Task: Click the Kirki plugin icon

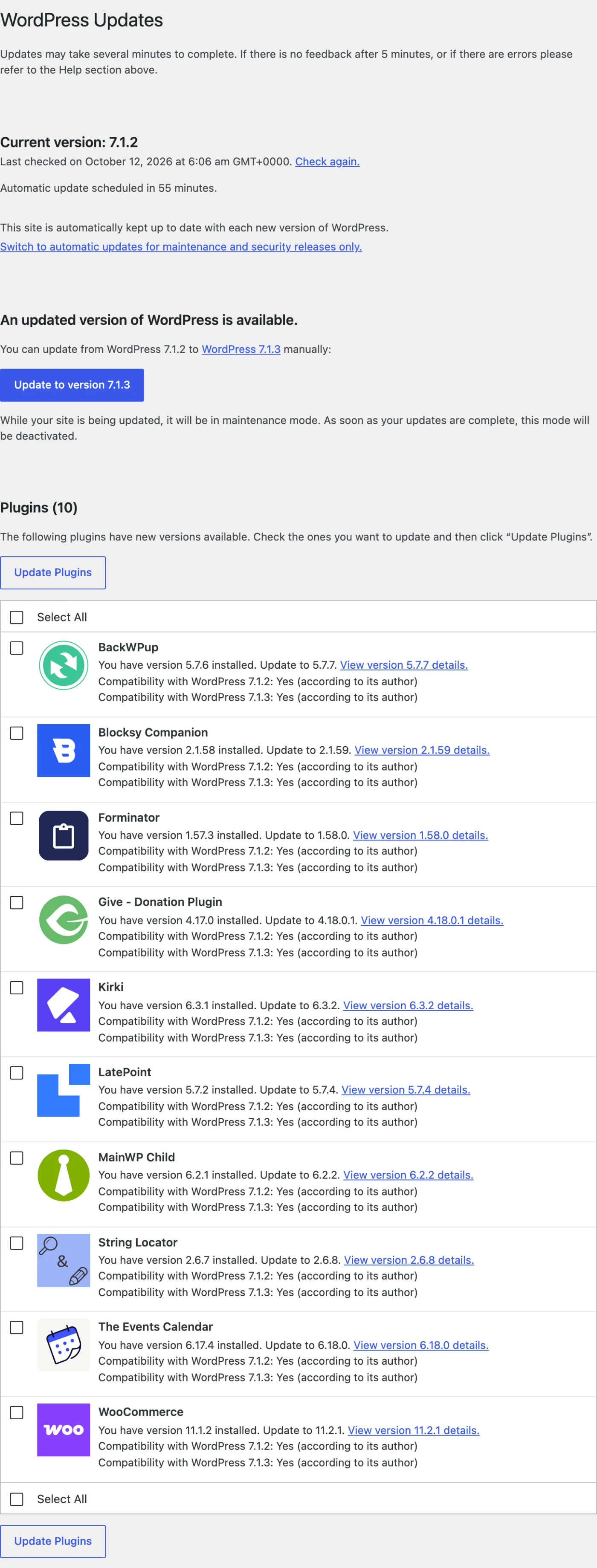Action: [64, 1005]
